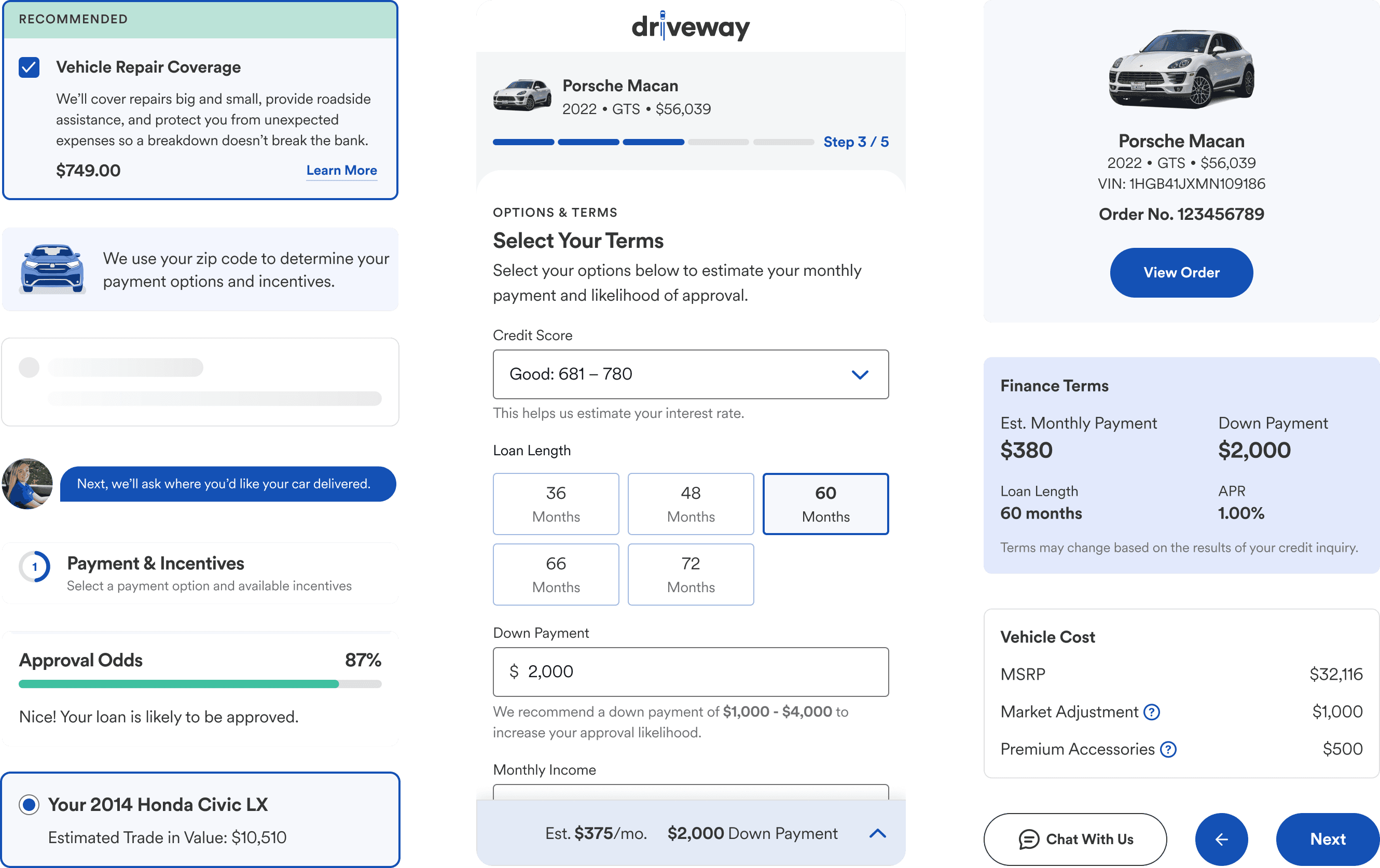This screenshot has width=1380, height=868.
Task: Expand the estimated payment summary chevron
Action: [877, 833]
